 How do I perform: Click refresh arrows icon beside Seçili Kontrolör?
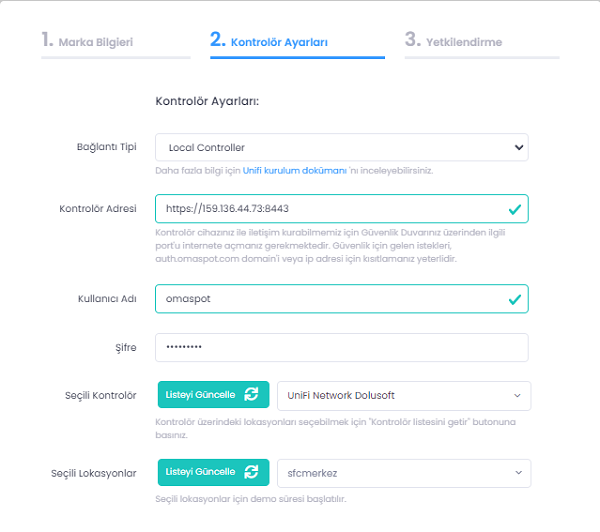pyautogui.click(x=251, y=395)
